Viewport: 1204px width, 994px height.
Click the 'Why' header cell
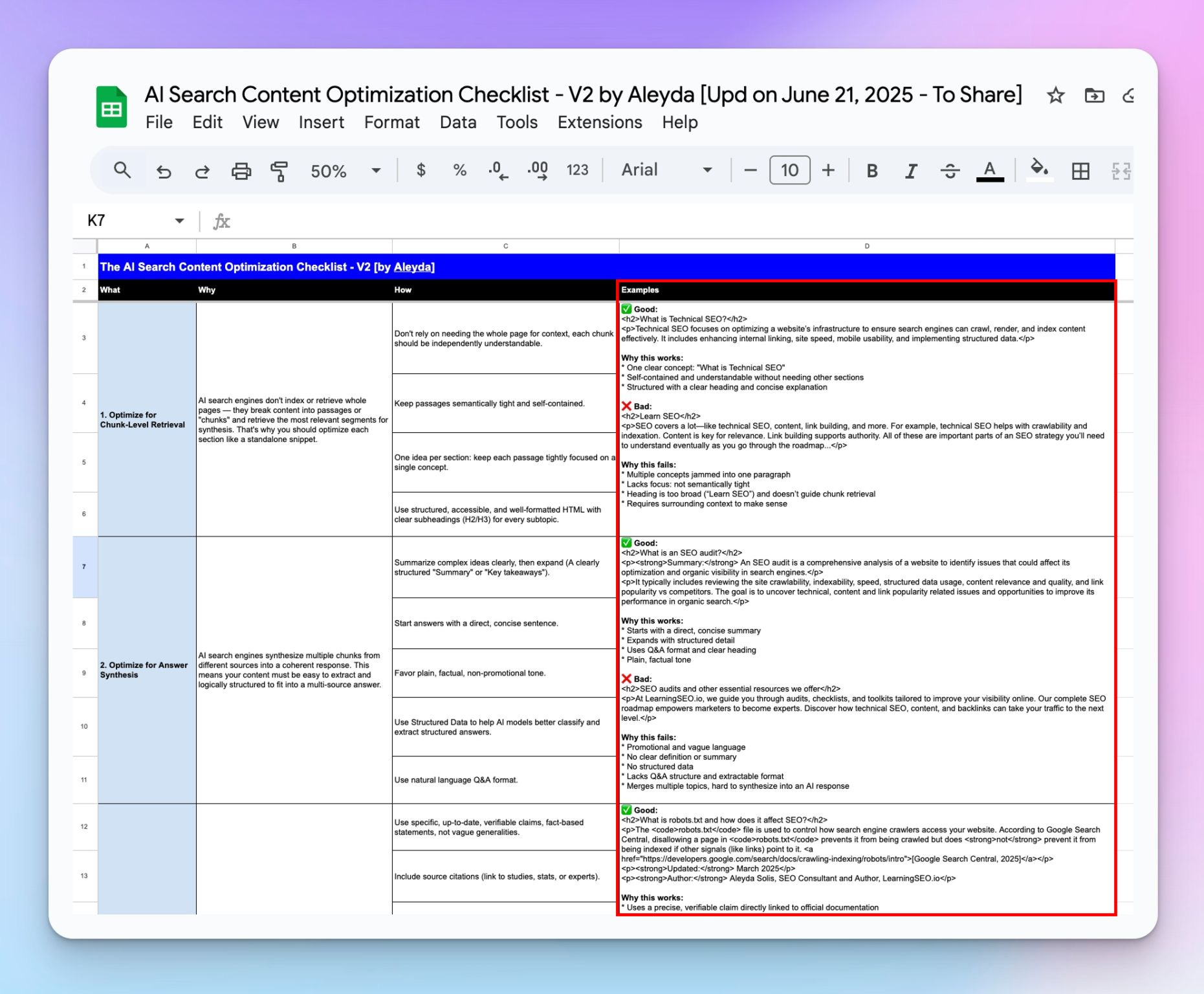pyautogui.click(x=294, y=290)
